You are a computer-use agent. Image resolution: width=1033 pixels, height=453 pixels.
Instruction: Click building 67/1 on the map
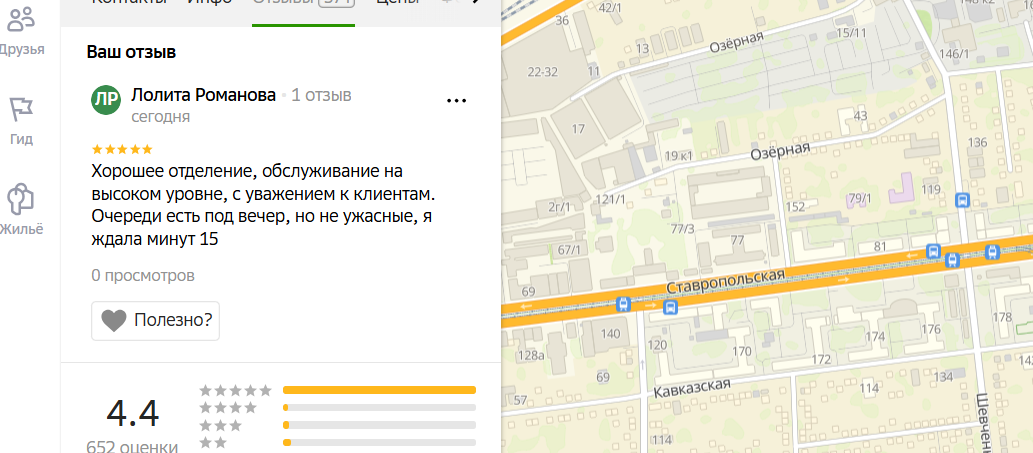click(569, 250)
